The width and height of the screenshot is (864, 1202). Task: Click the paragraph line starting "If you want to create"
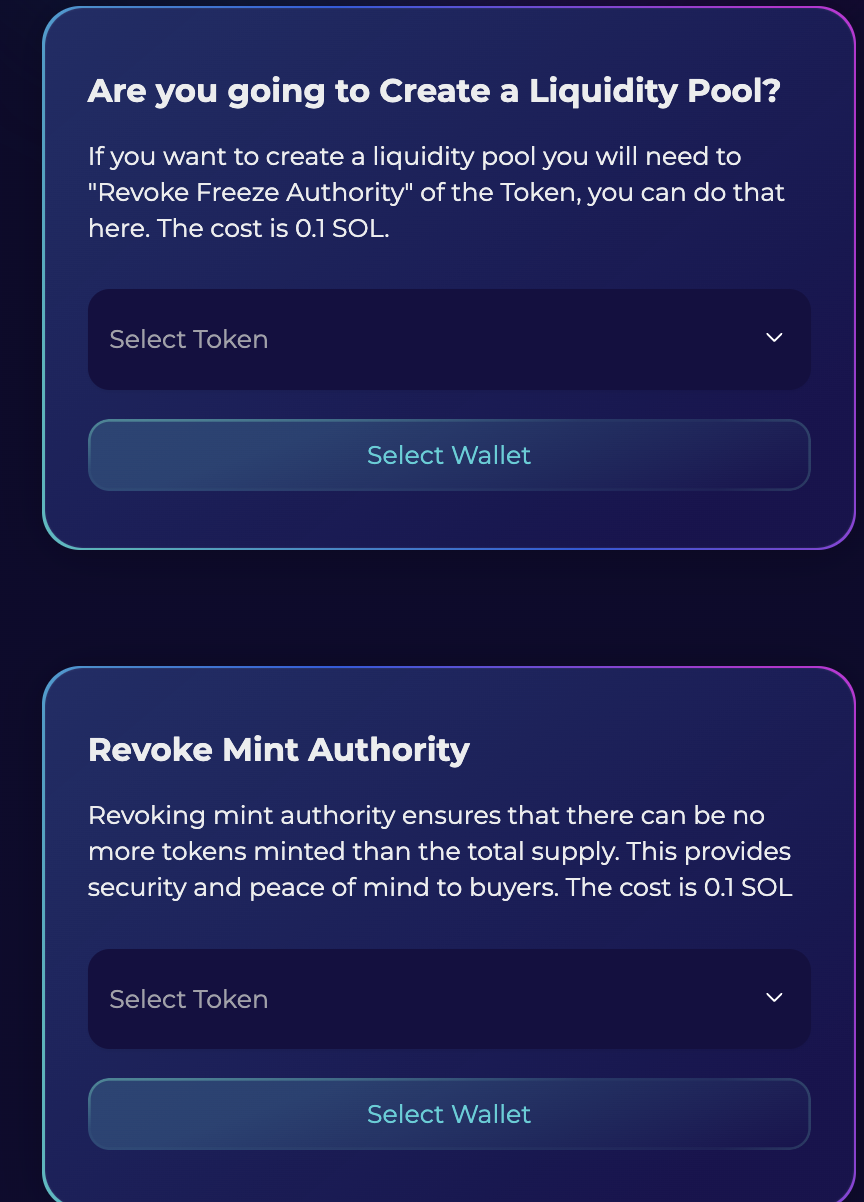(414, 157)
